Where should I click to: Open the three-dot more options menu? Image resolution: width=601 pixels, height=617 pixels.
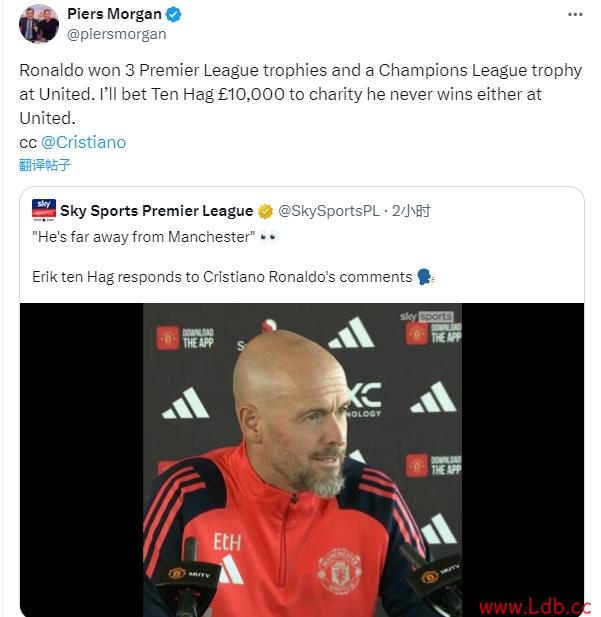coord(575,15)
